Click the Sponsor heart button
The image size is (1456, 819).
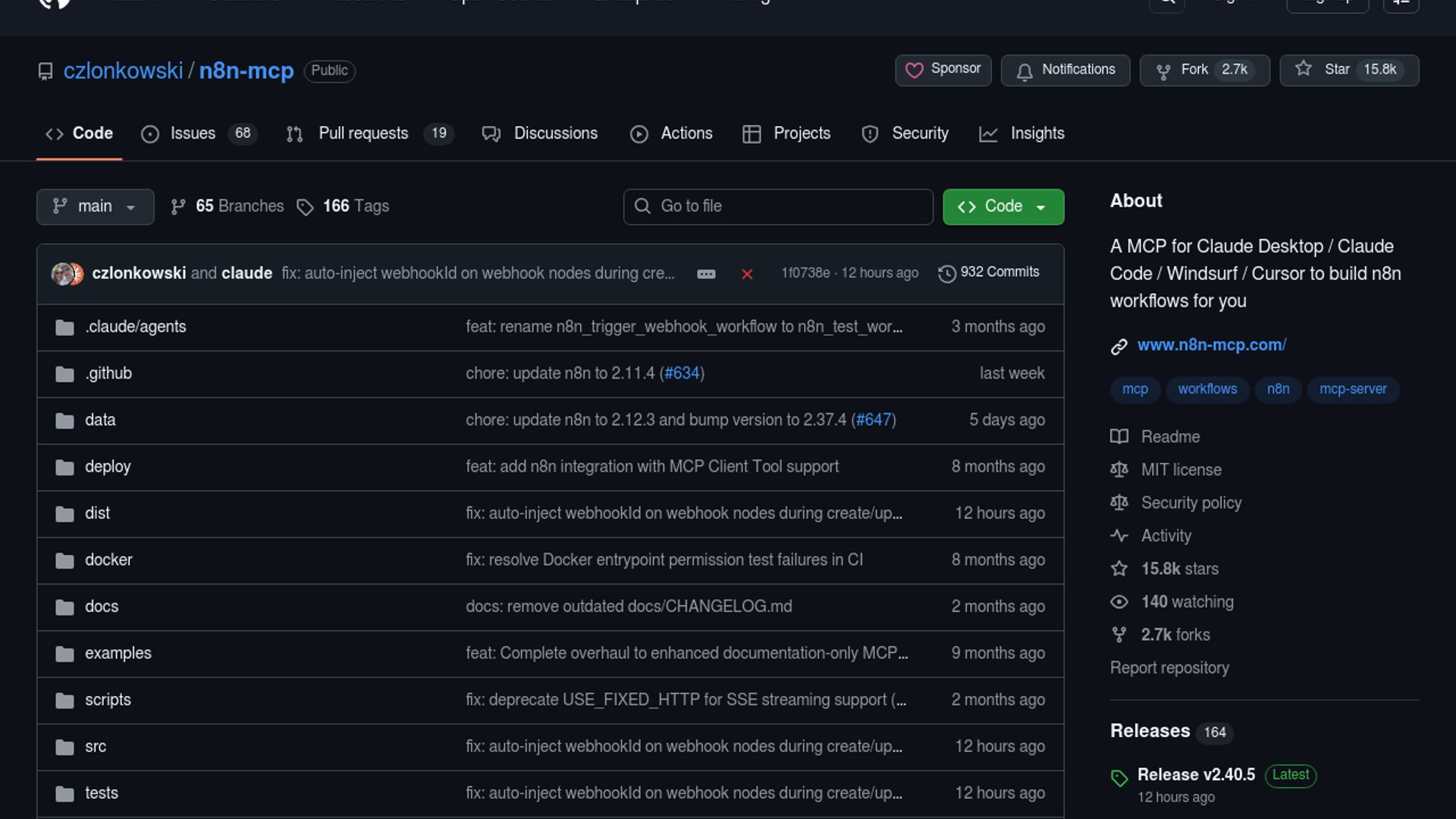pyautogui.click(x=943, y=70)
